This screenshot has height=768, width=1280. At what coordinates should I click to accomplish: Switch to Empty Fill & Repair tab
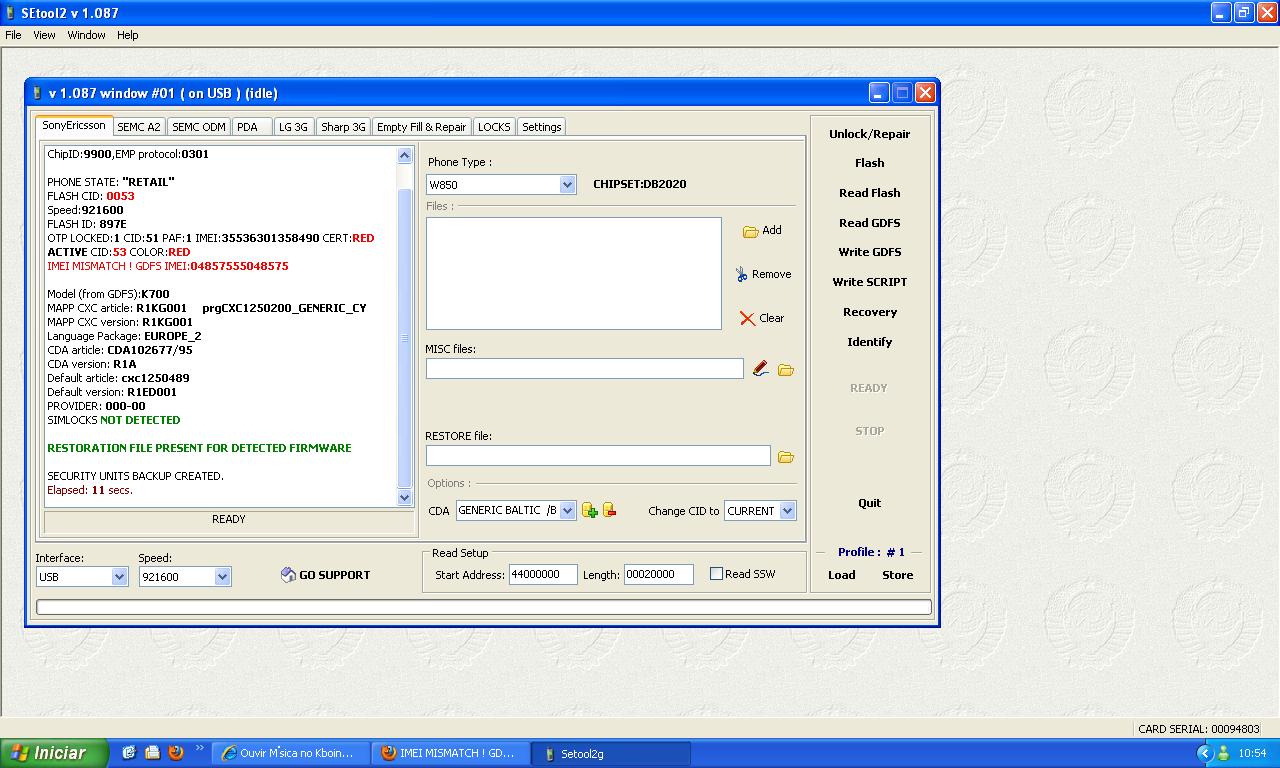click(421, 127)
